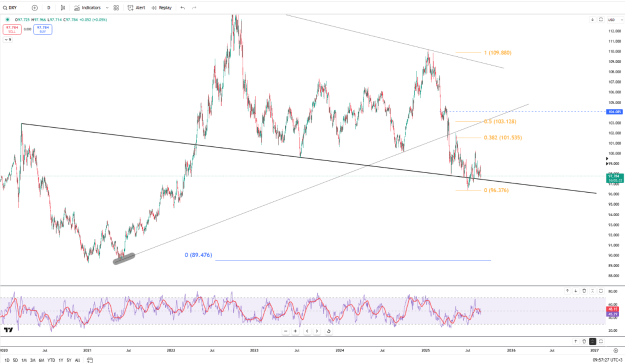Image resolution: width=625 pixels, height=363 pixels.
Task: Select the grey highlighted brush mark at 2021 low
Action: [124, 259]
